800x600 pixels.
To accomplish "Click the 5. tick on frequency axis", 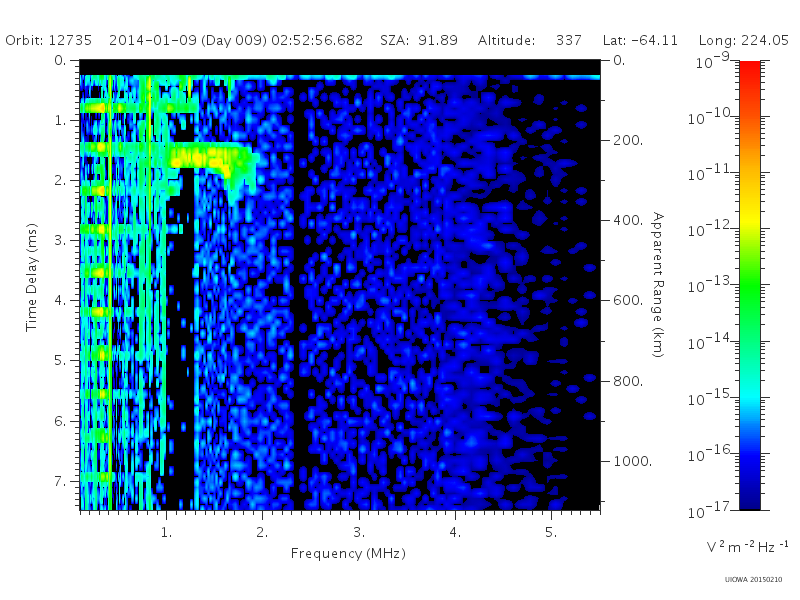I will (x=551, y=533).
